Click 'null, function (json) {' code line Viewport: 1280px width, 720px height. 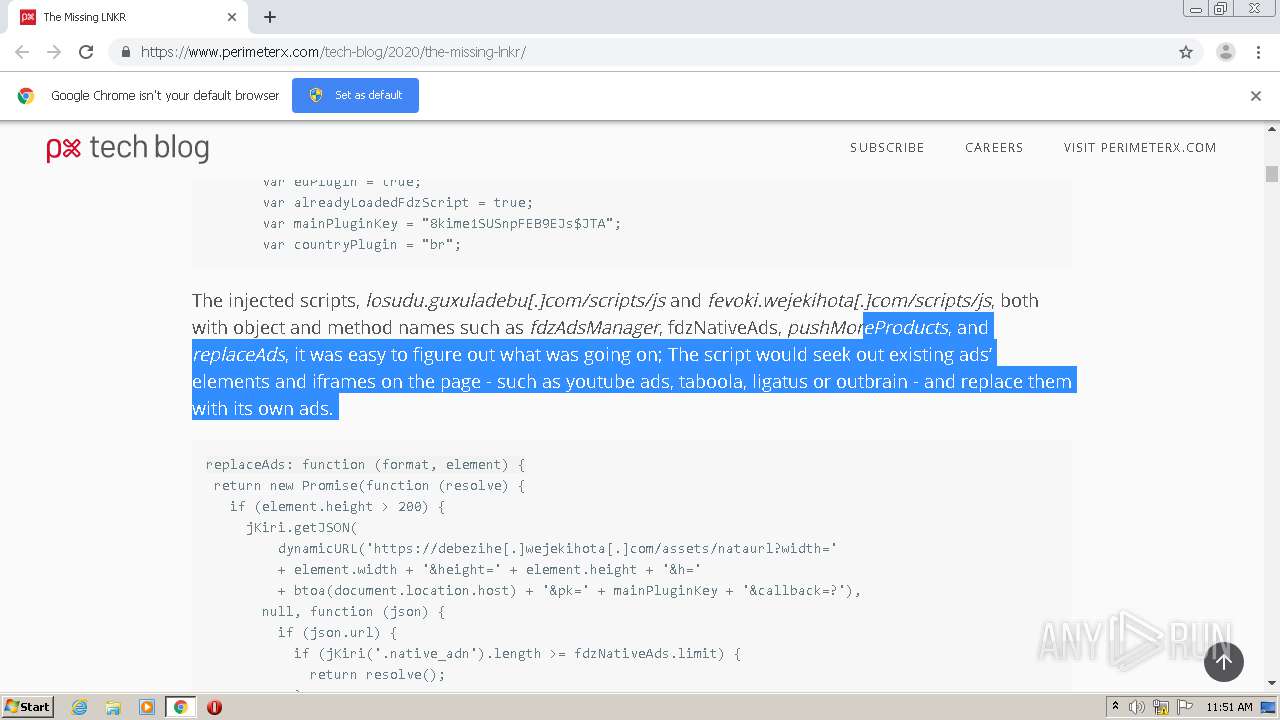353,611
